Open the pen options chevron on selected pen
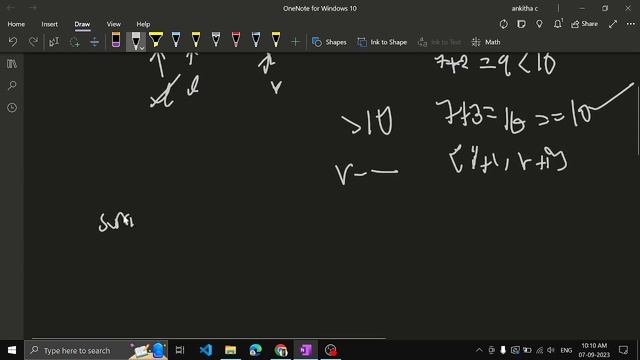The height and width of the screenshot is (360, 640). 142,48
